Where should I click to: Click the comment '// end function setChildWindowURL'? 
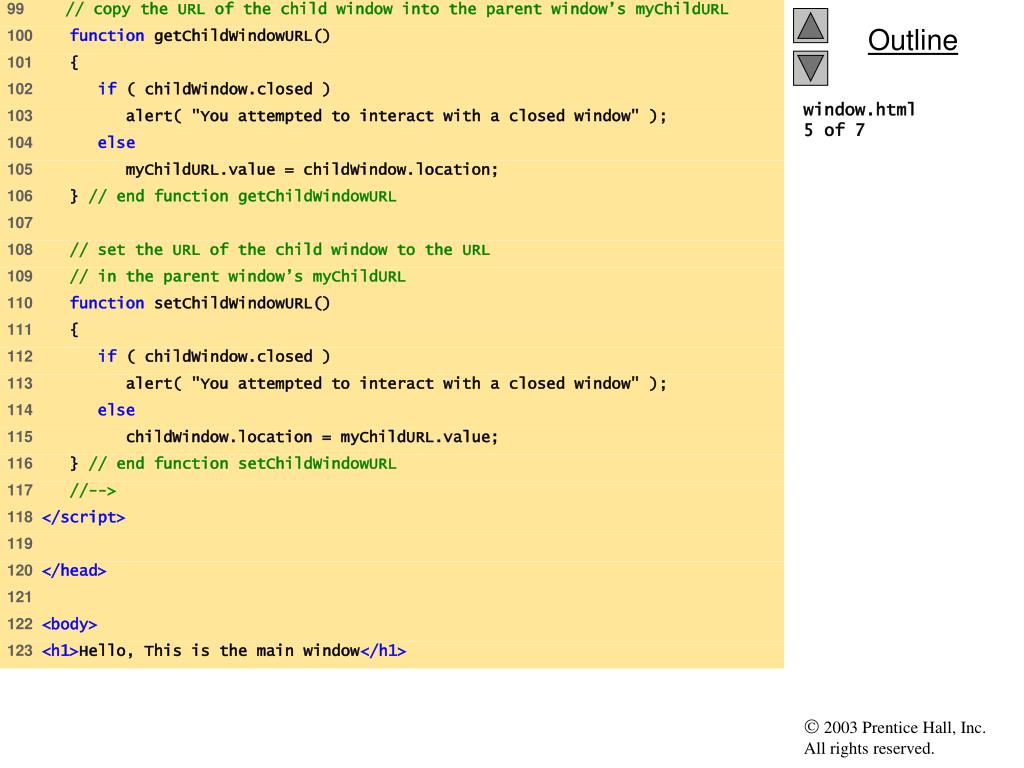[242, 464]
